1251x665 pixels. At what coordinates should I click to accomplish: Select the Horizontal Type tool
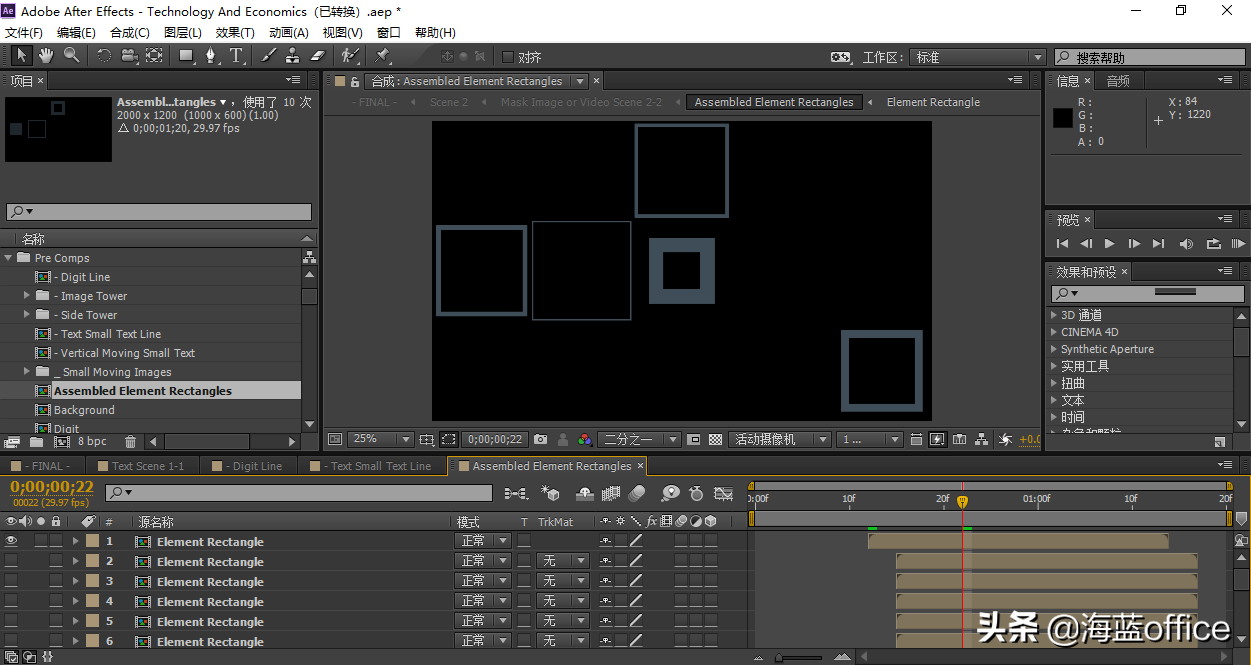pos(237,56)
